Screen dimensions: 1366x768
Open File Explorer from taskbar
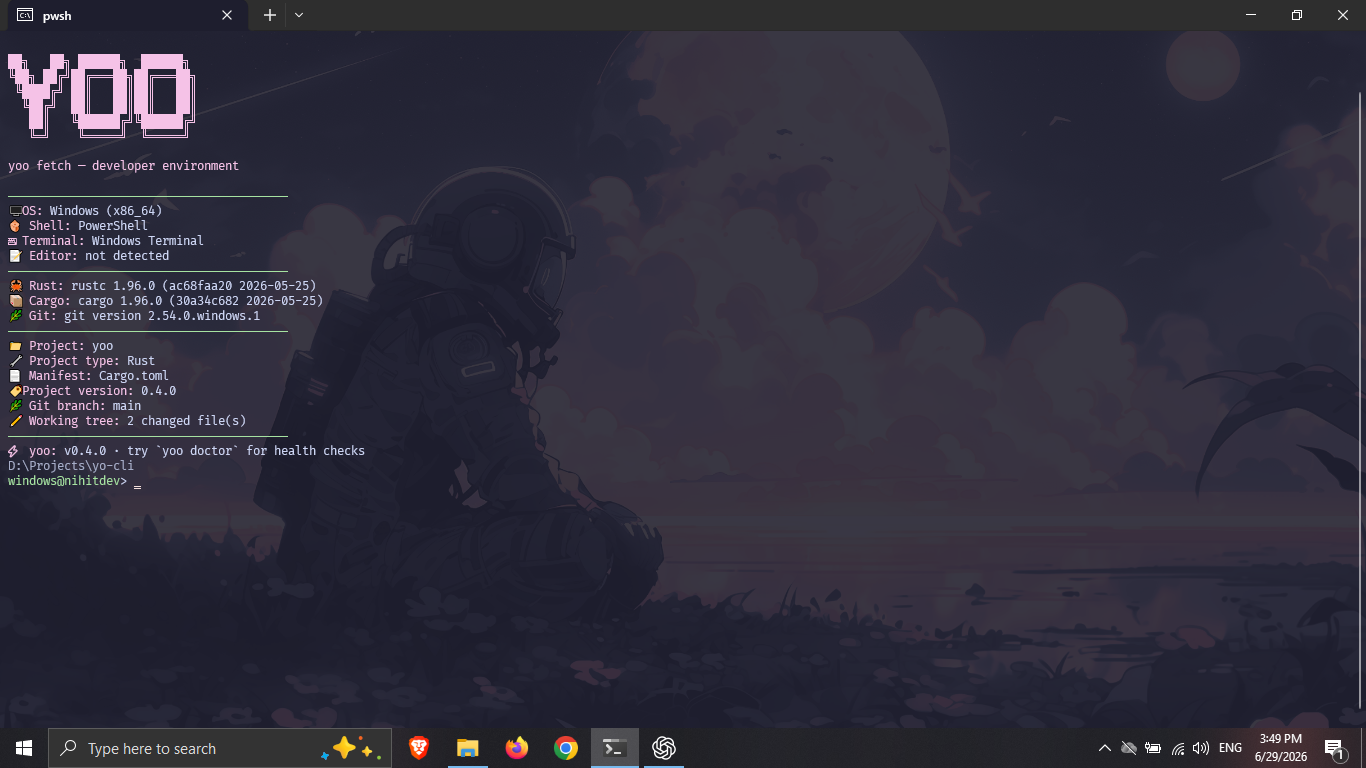468,748
